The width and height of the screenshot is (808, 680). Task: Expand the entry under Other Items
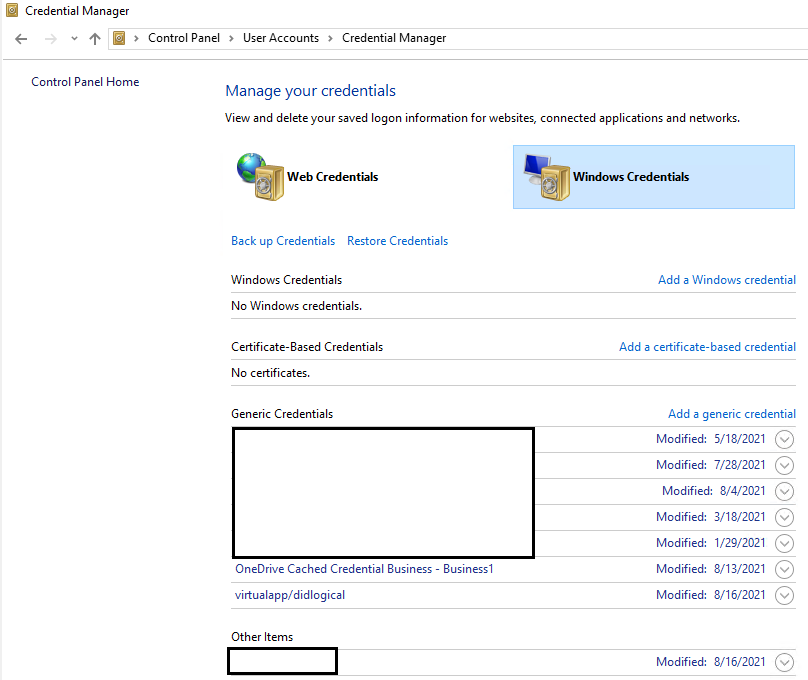[784, 661]
